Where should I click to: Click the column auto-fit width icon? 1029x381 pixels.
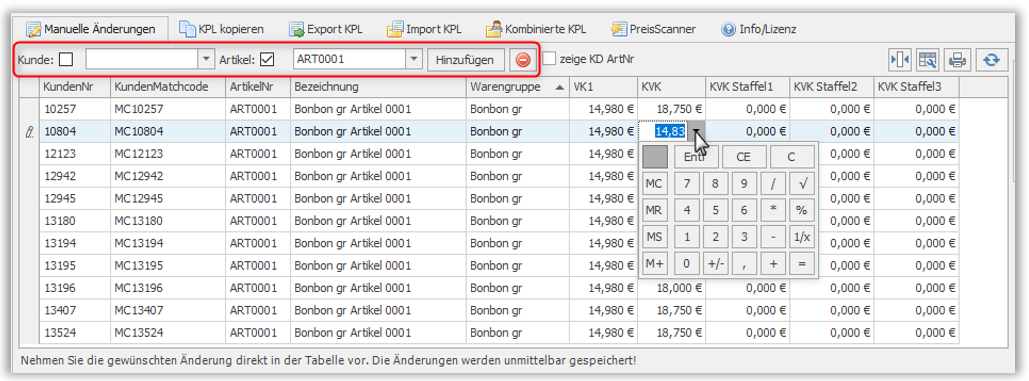900,60
